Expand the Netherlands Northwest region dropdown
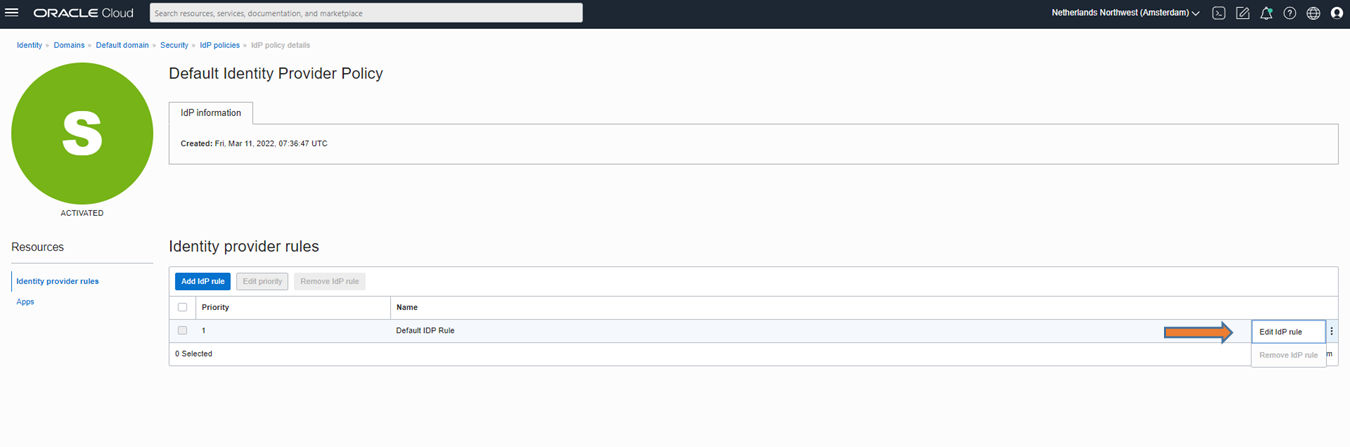1350x447 pixels. point(1125,13)
